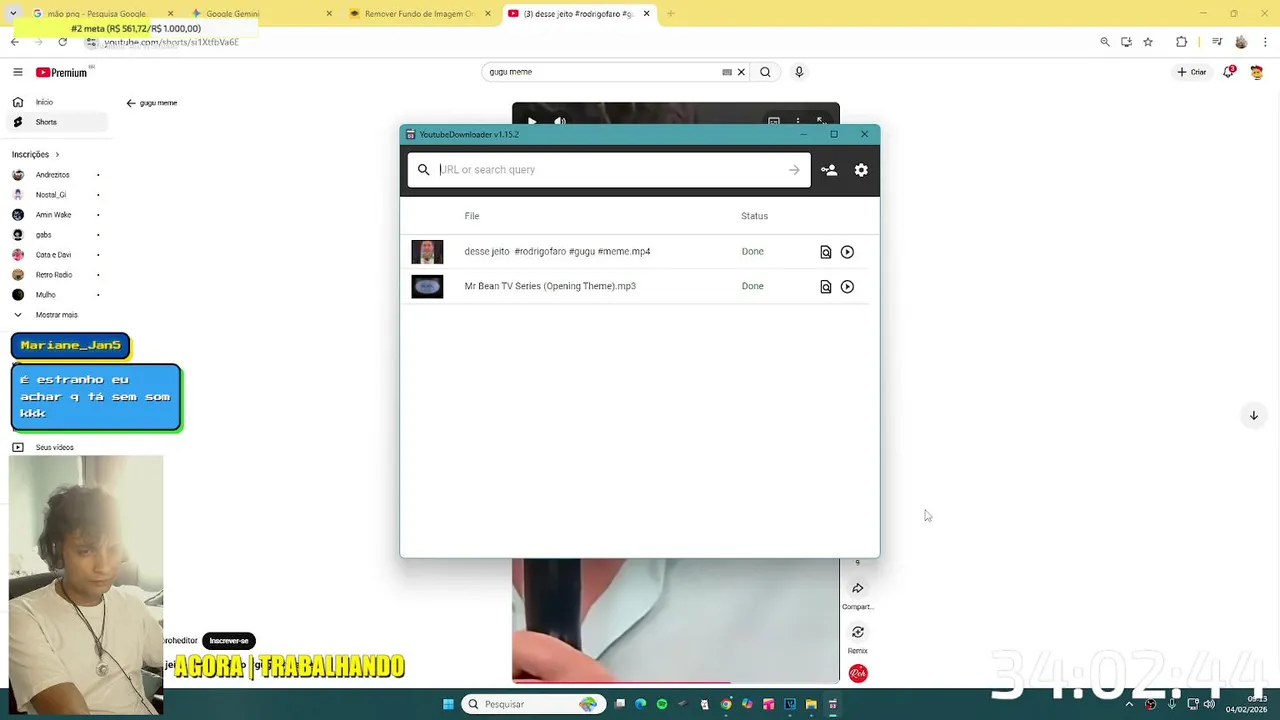The width and height of the screenshot is (1280, 720).
Task: Open volume control in system tray
Action: tap(1209, 704)
